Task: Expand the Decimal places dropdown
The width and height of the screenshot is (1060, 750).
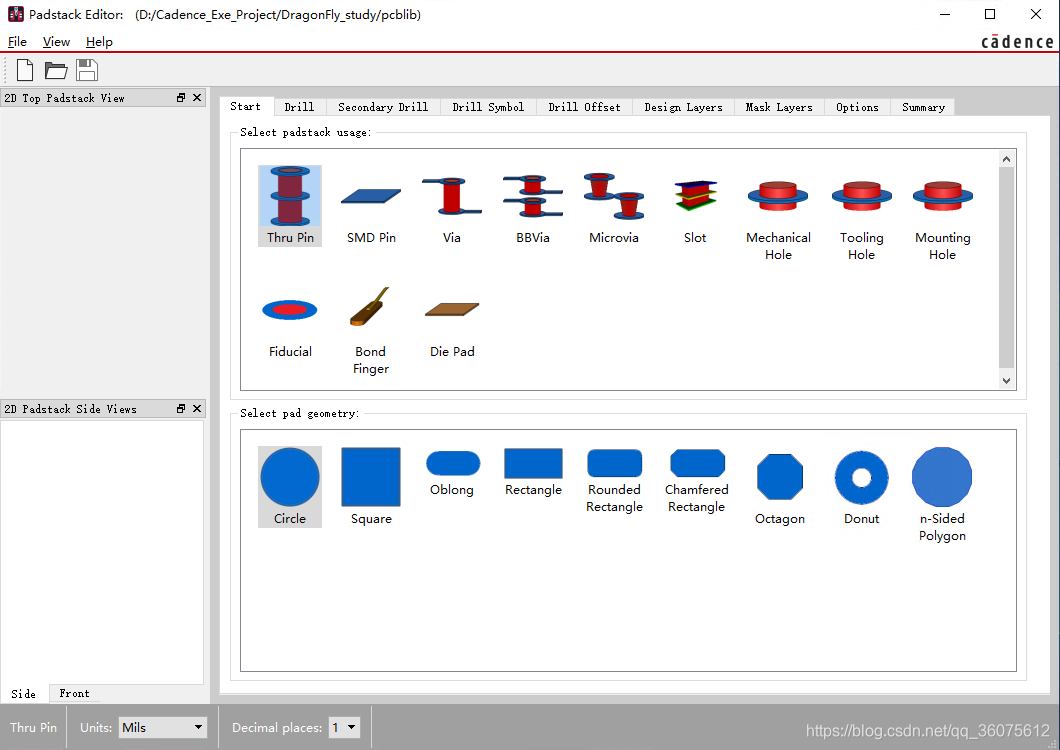Action: pyautogui.click(x=344, y=728)
